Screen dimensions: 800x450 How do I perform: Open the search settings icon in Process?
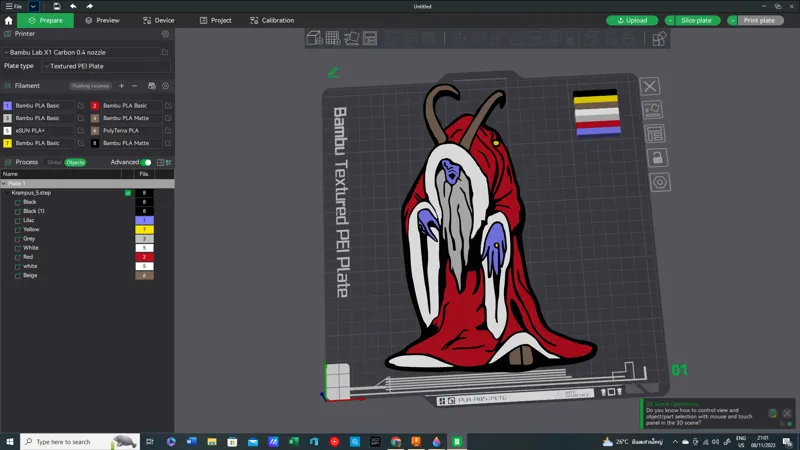click(168, 162)
